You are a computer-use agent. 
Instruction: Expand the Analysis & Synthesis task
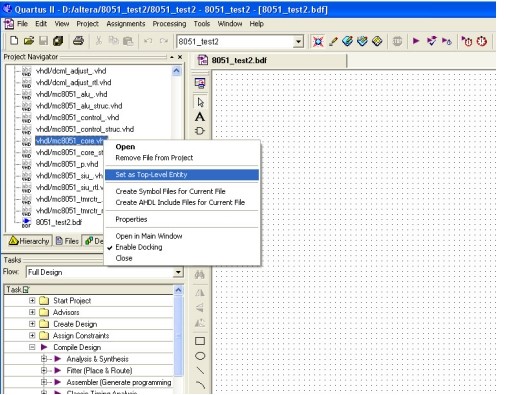point(44,359)
